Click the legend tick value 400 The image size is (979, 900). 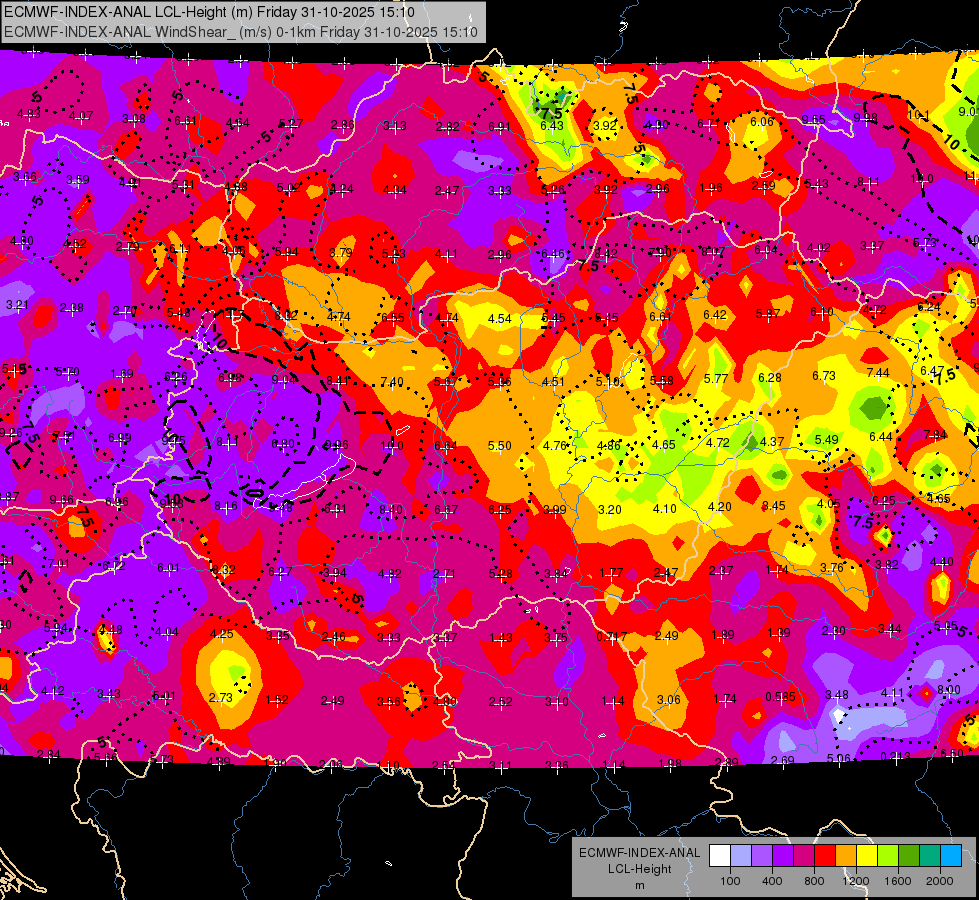772,881
